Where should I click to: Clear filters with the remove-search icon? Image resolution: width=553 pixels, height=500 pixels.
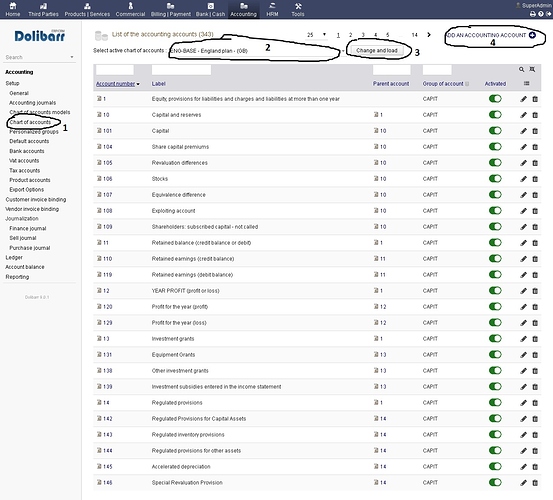(x=532, y=69)
